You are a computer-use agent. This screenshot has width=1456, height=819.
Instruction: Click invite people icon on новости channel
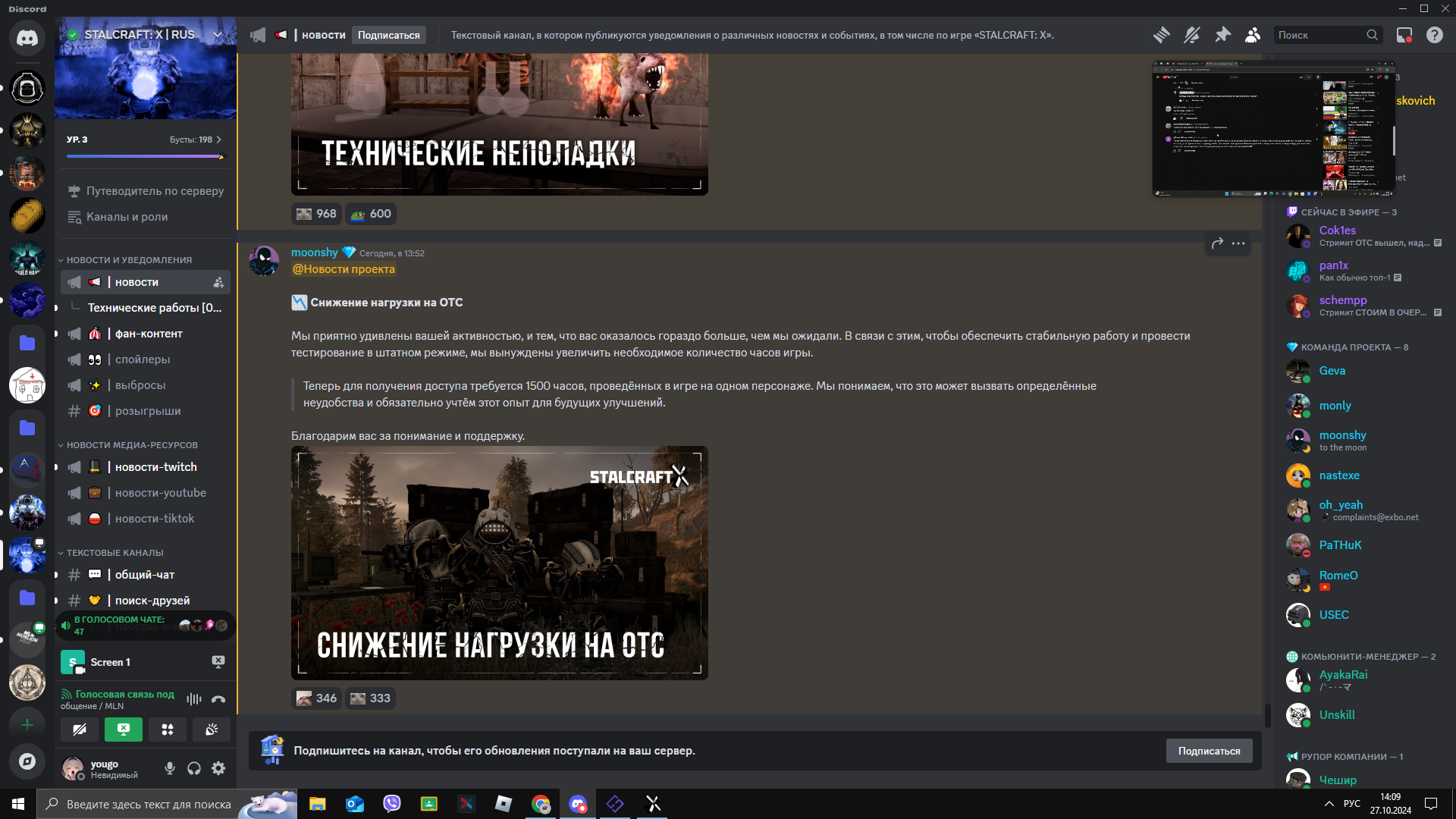coord(218,282)
